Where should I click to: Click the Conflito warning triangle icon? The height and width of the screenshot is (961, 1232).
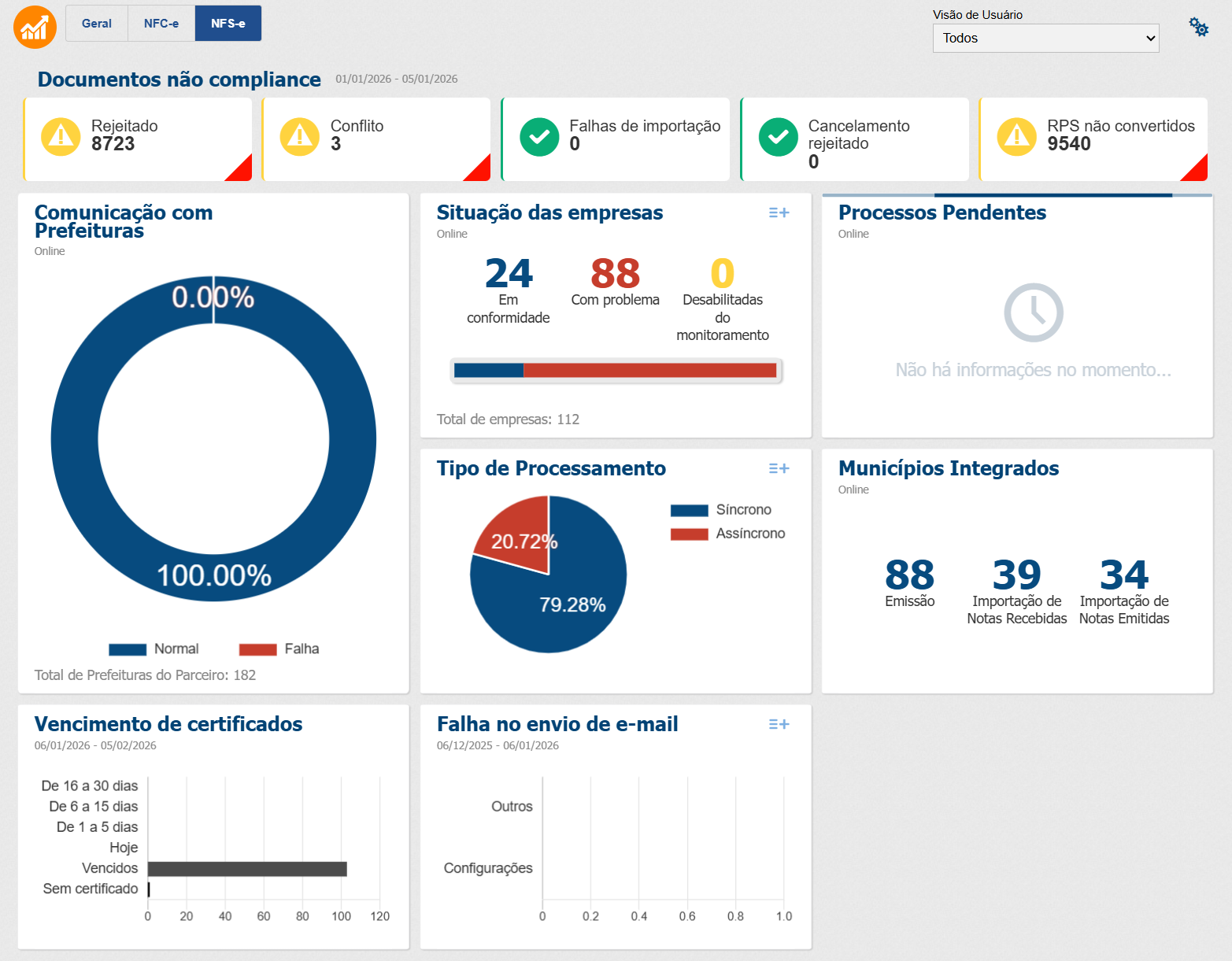[300, 137]
